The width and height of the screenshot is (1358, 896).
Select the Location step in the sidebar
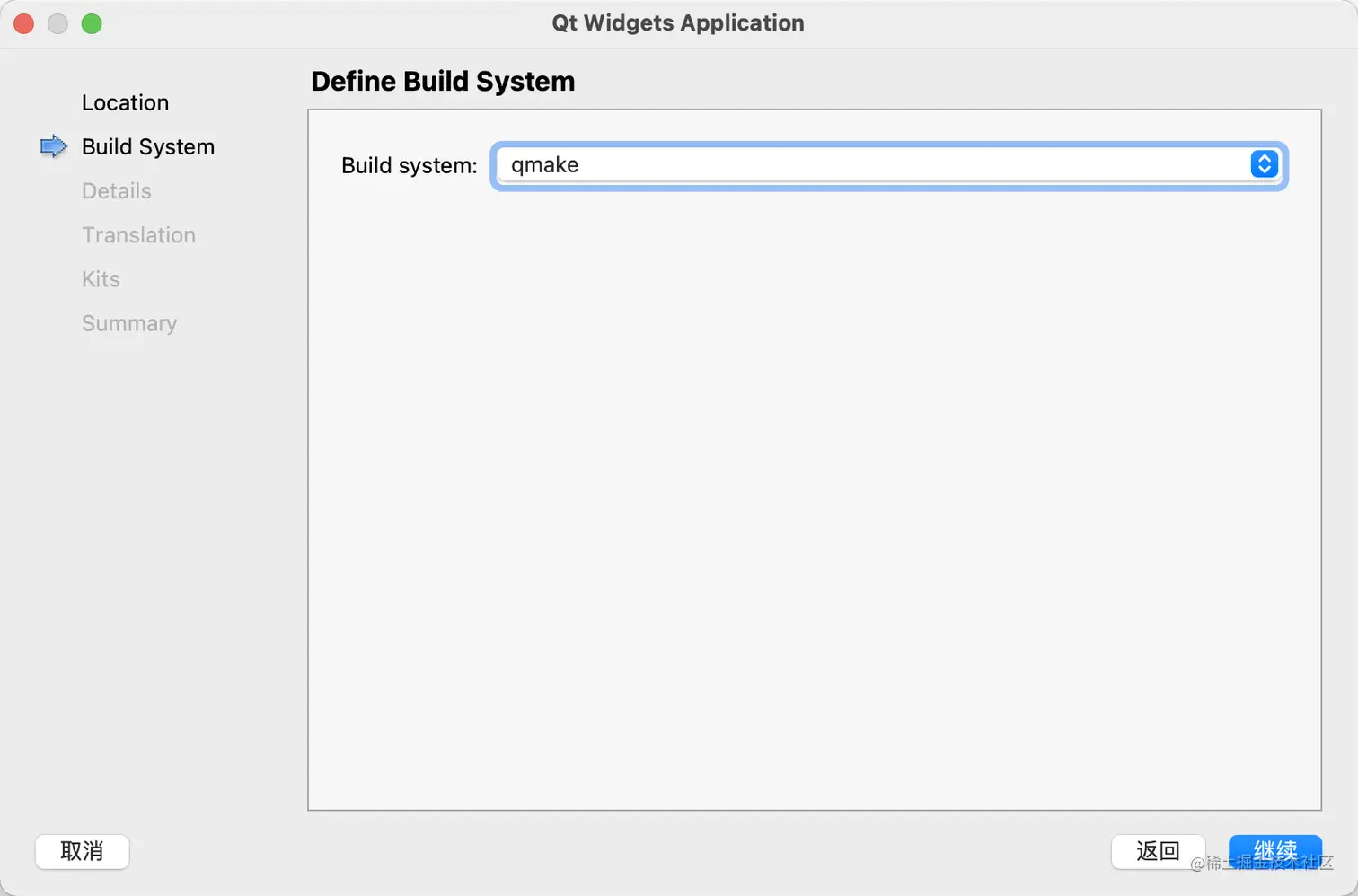tap(125, 103)
